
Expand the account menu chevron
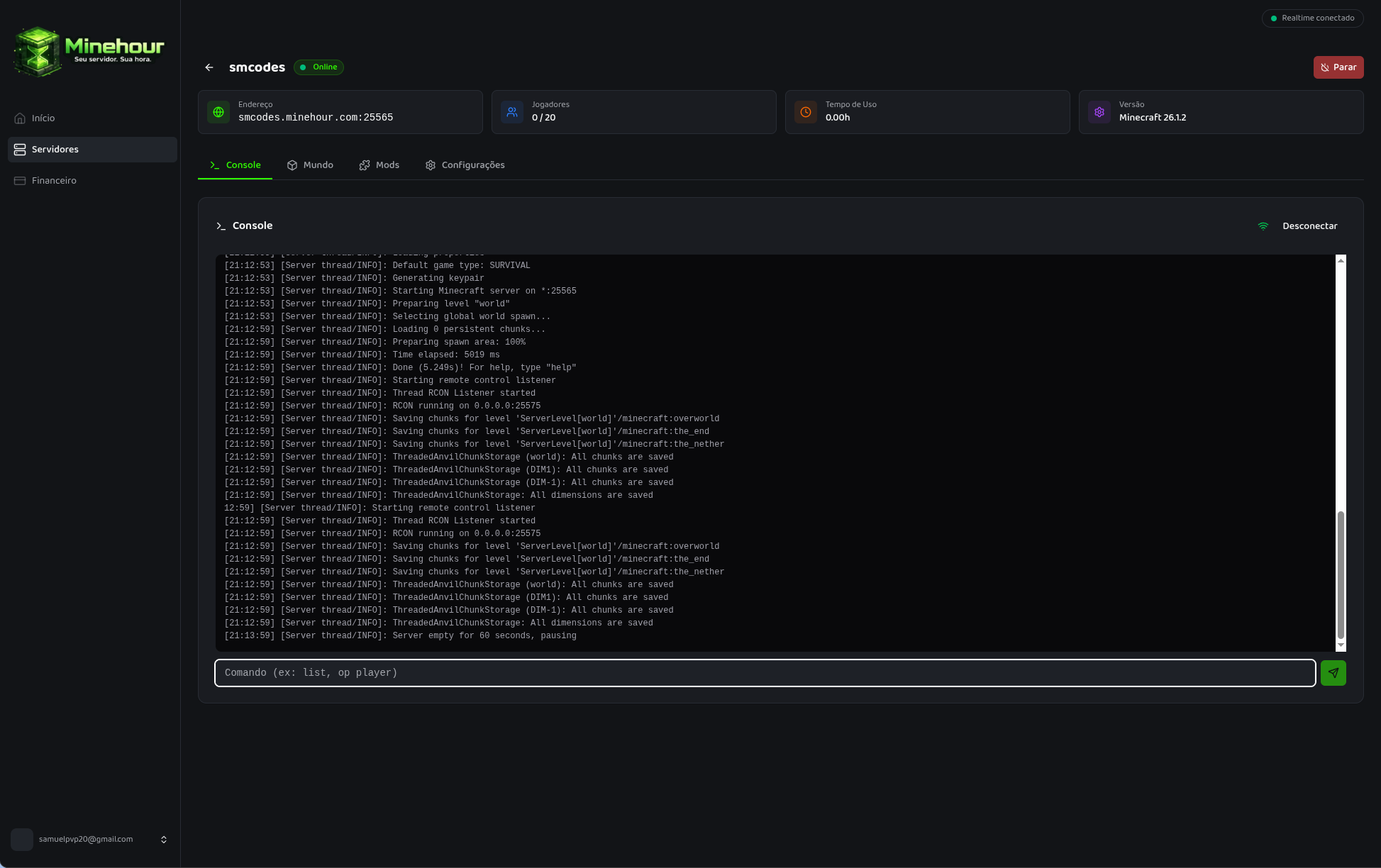[164, 840]
